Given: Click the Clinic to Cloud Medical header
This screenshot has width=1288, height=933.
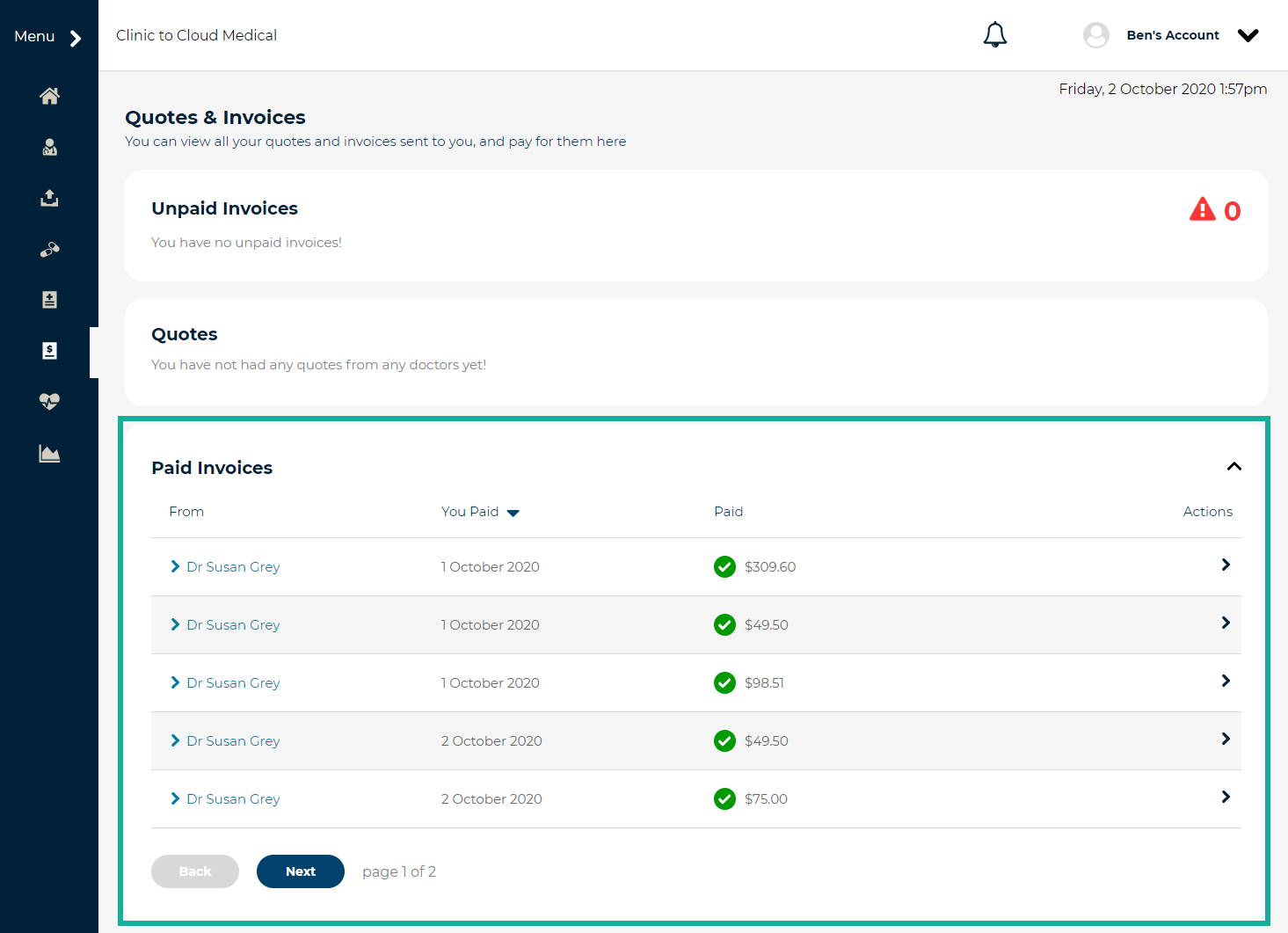Looking at the screenshot, I should point(196,35).
